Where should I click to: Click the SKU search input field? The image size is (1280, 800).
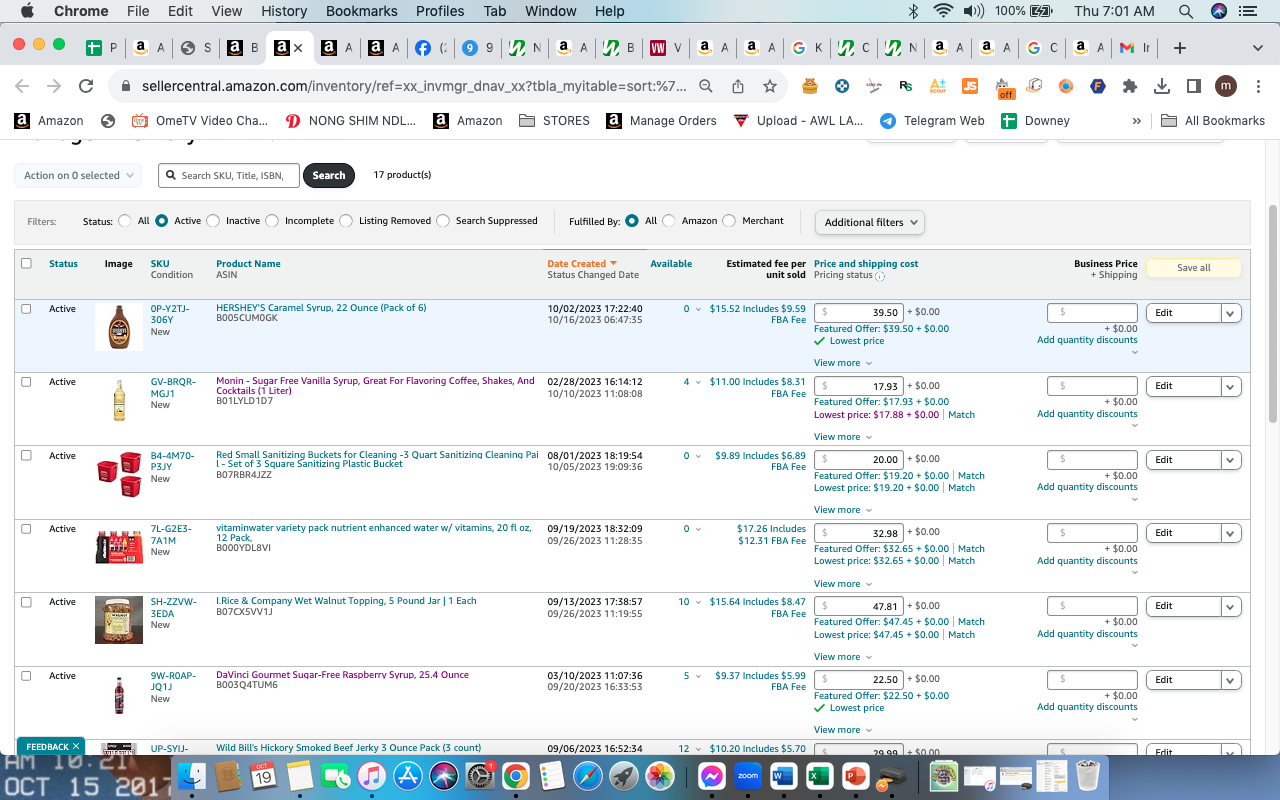pyautogui.click(x=229, y=175)
